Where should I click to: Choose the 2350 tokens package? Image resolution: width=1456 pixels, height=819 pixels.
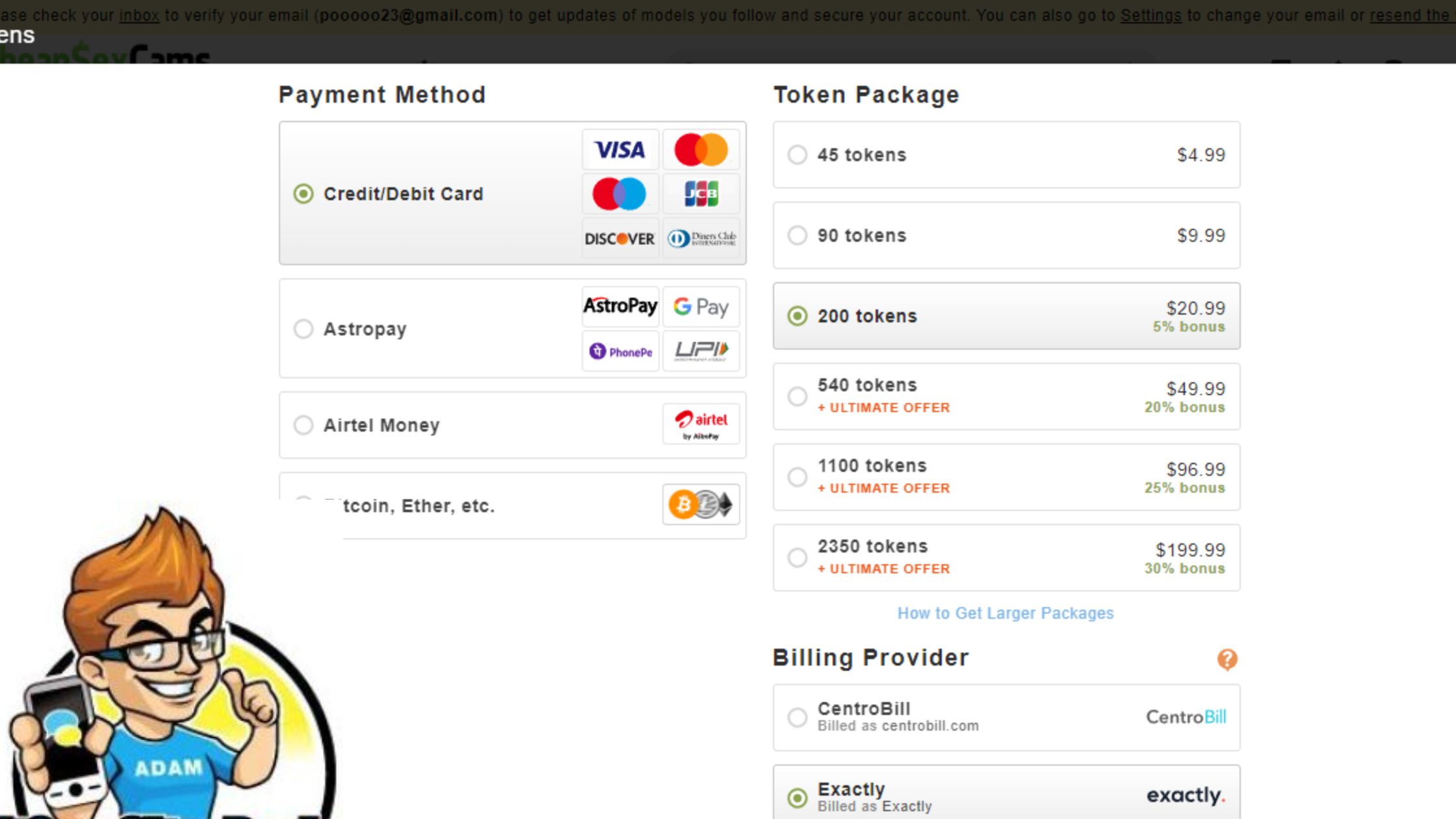coord(1006,558)
